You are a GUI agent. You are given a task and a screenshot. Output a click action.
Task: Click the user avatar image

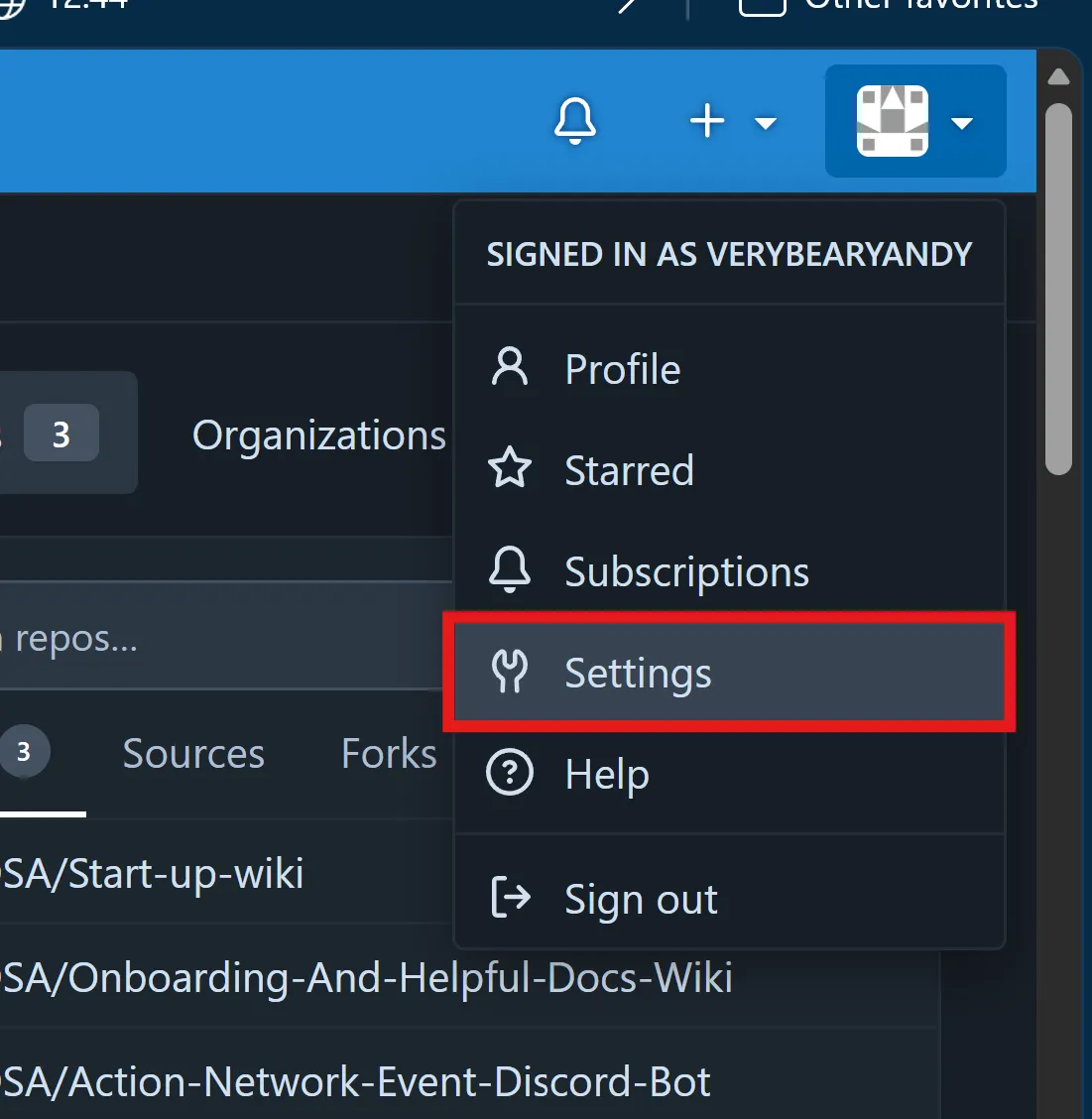tap(893, 121)
